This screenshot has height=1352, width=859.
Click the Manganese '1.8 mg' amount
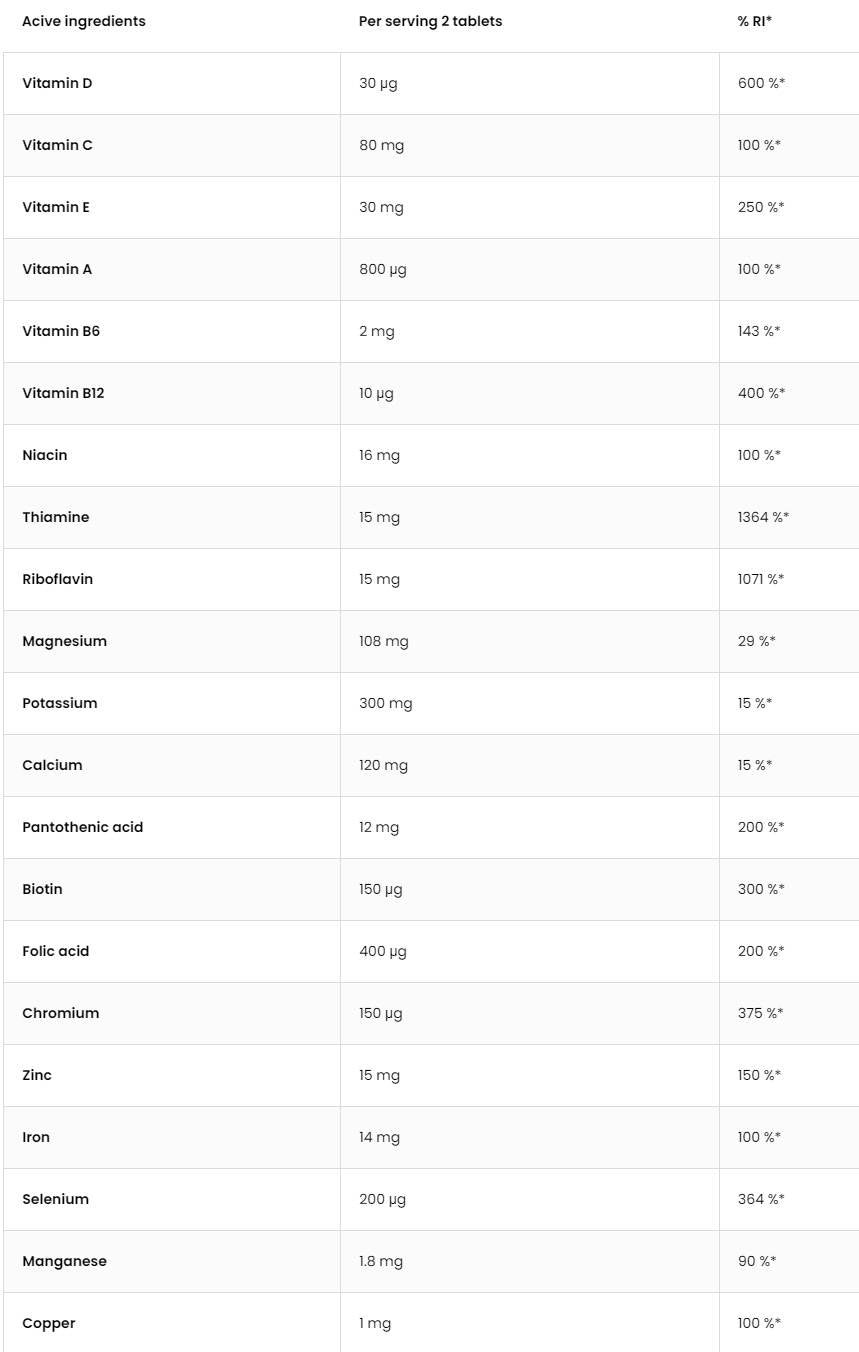tap(380, 1261)
